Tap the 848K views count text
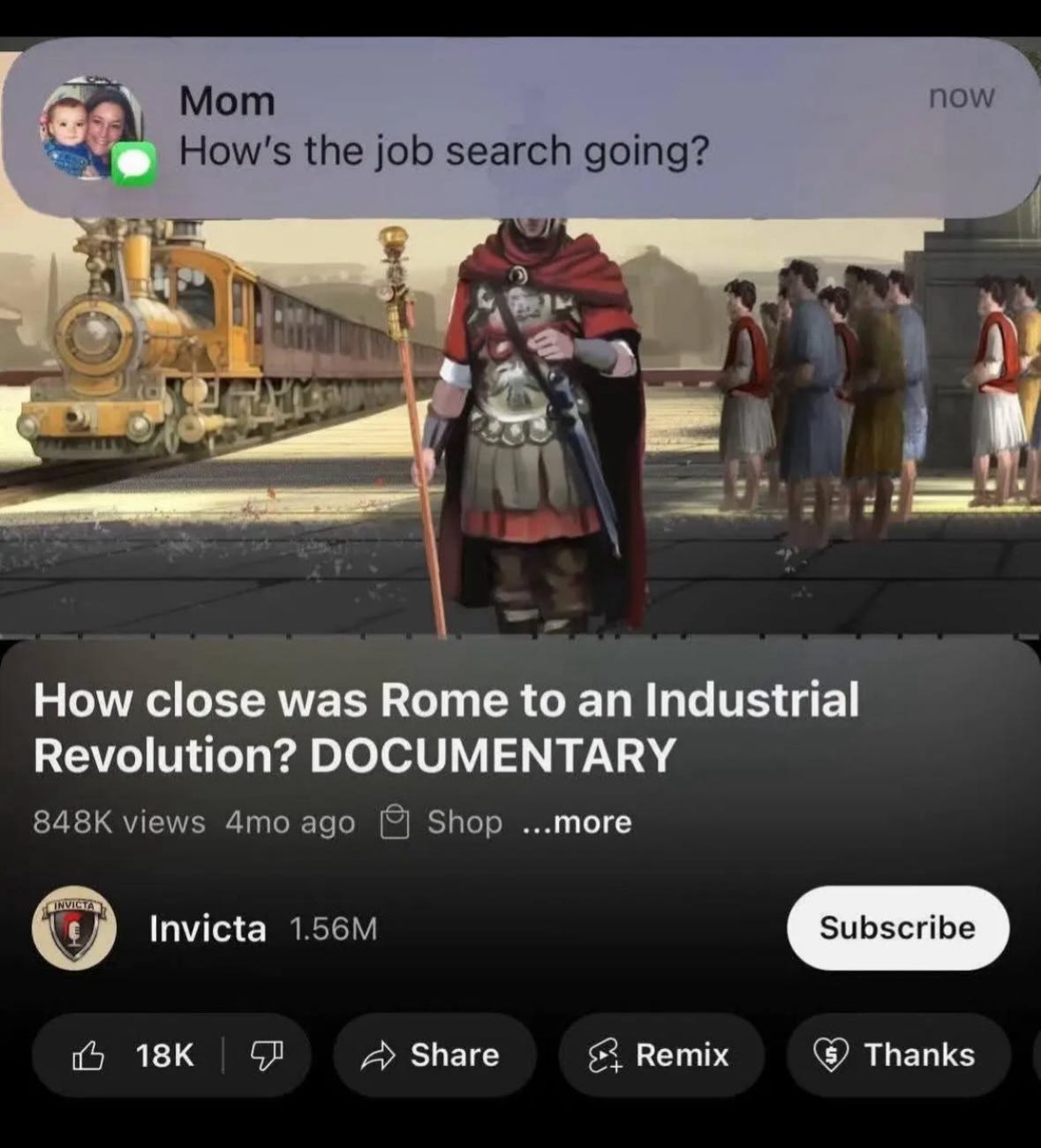This screenshot has height=1148, width=1041. coord(119,823)
